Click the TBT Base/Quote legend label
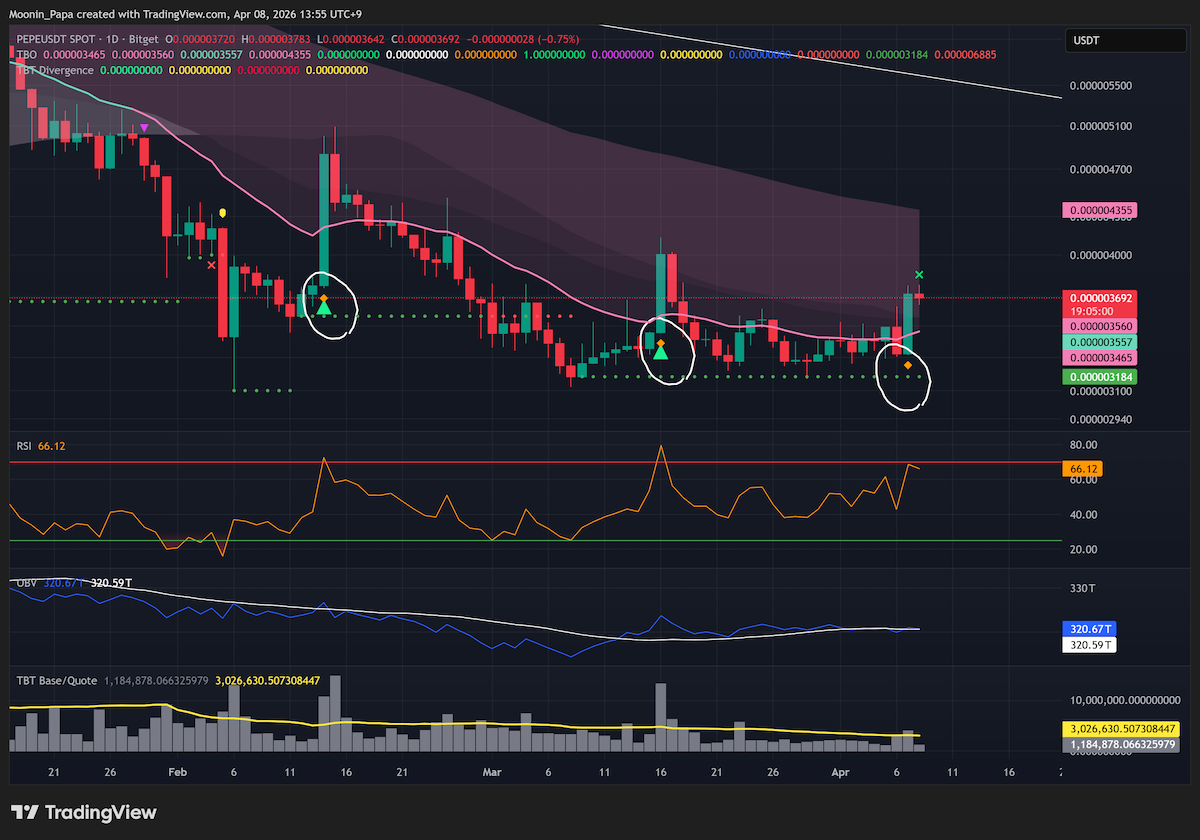This screenshot has width=1200, height=840. [x=56, y=680]
